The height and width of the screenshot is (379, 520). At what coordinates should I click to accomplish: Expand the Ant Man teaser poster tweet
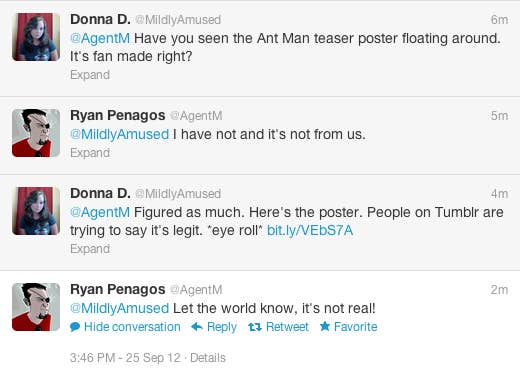click(90, 75)
